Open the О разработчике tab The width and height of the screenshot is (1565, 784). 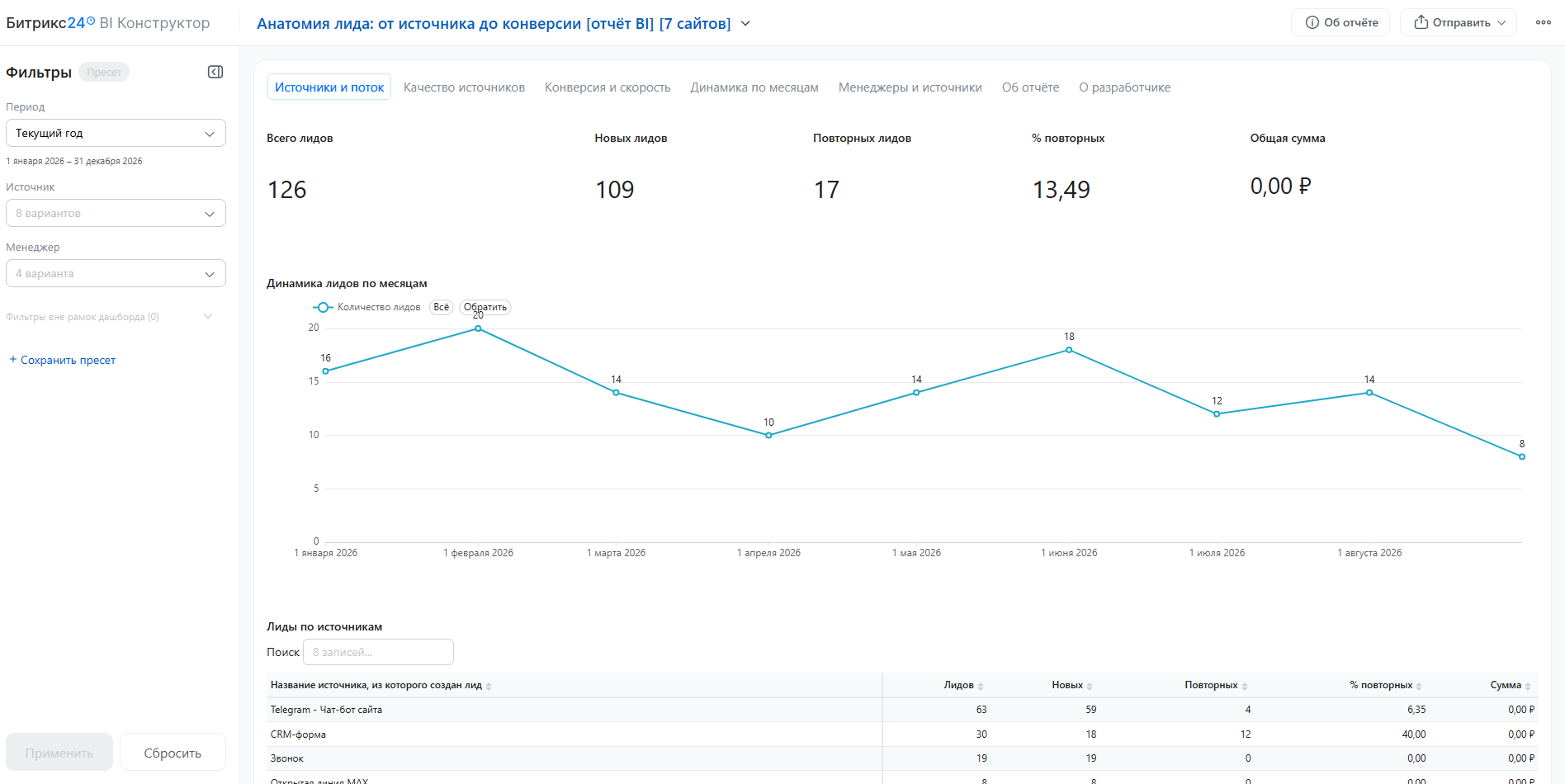tap(1124, 87)
